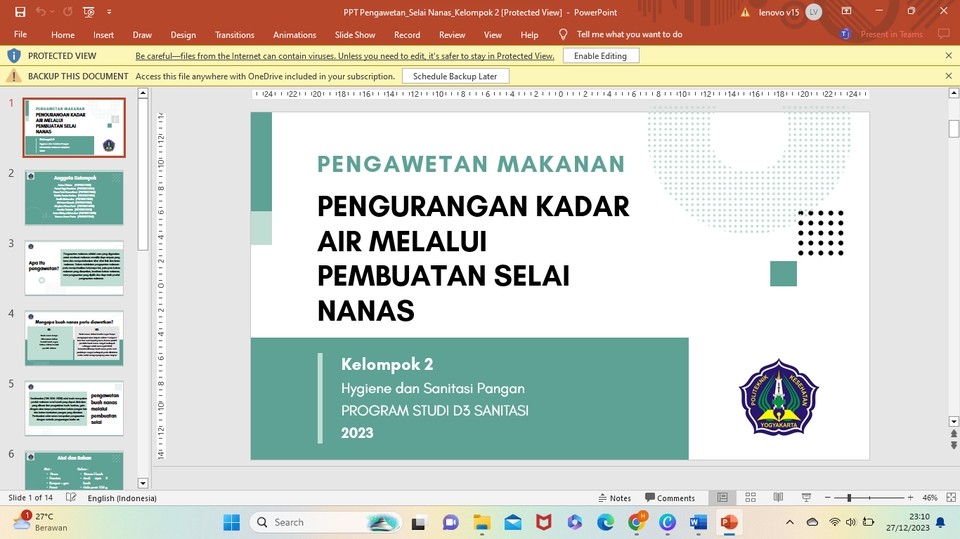Open the Undo history dropdown arrow
Viewport: 960px width, 539px height.
click(52, 12)
